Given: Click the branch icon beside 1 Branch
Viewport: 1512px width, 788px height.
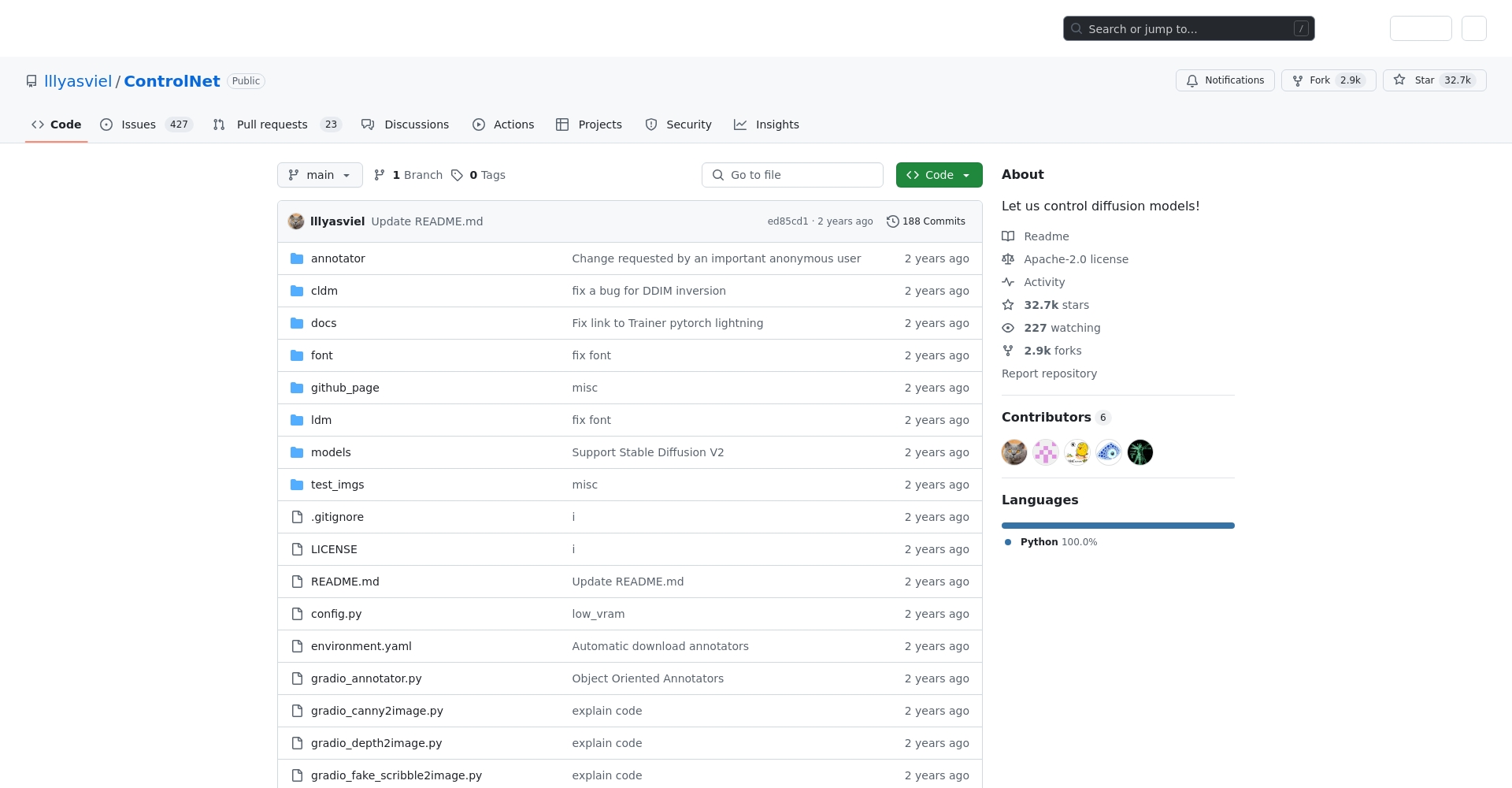Looking at the screenshot, I should 380,175.
